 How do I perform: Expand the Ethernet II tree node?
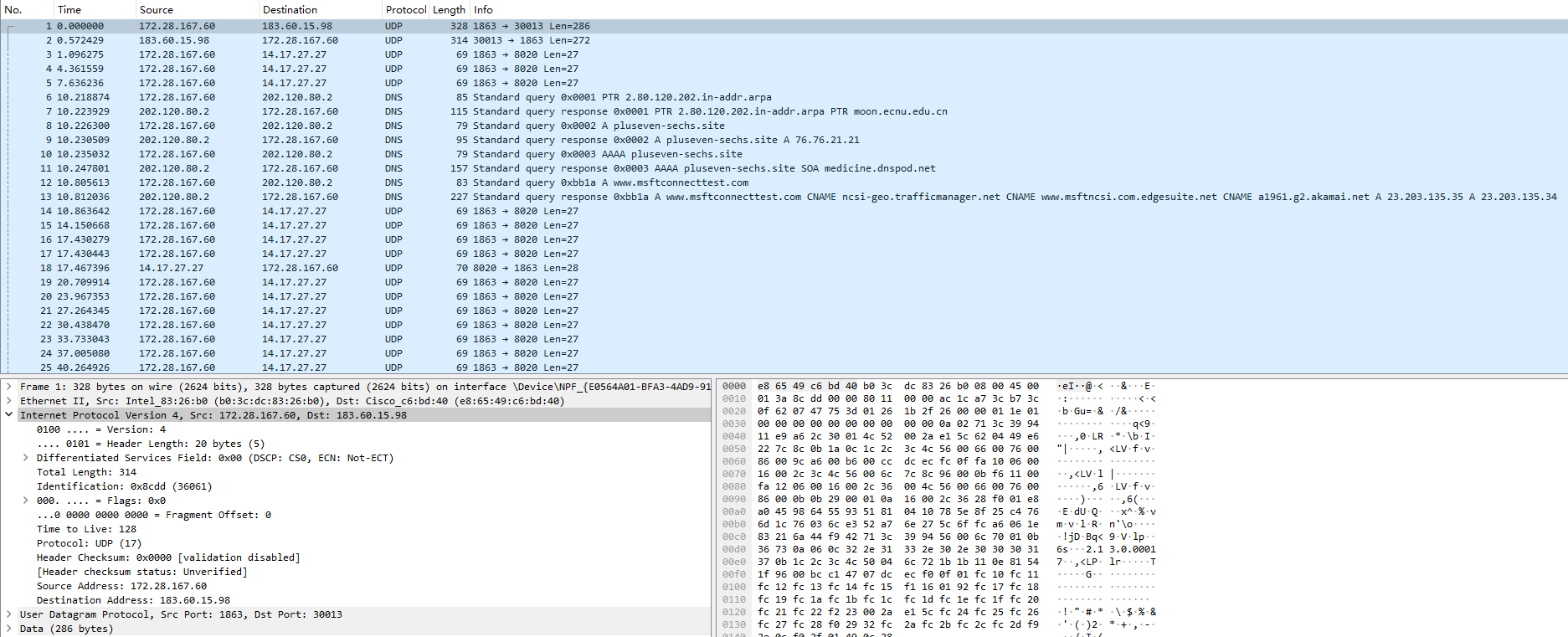point(9,401)
